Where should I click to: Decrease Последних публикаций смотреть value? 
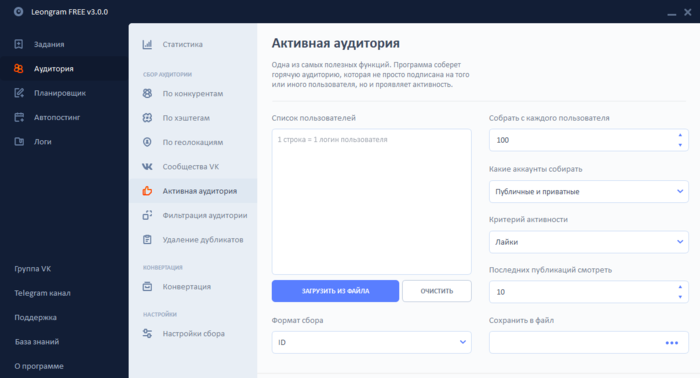[680, 297]
